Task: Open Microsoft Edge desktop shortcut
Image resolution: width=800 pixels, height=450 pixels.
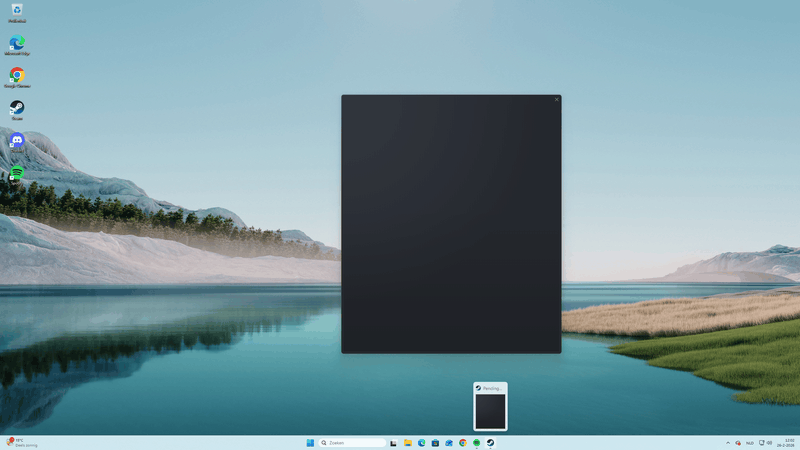Action: coord(17,45)
